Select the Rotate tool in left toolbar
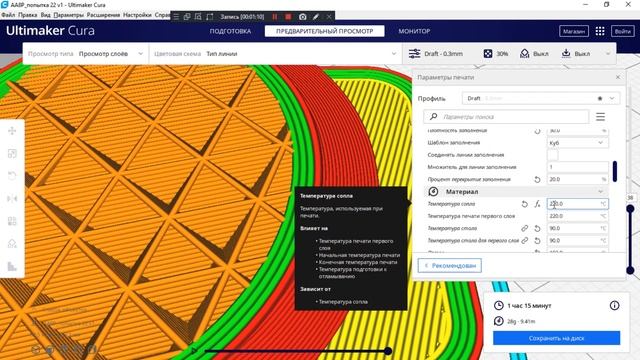Screen dimensions: 640x360 (x=12, y=176)
